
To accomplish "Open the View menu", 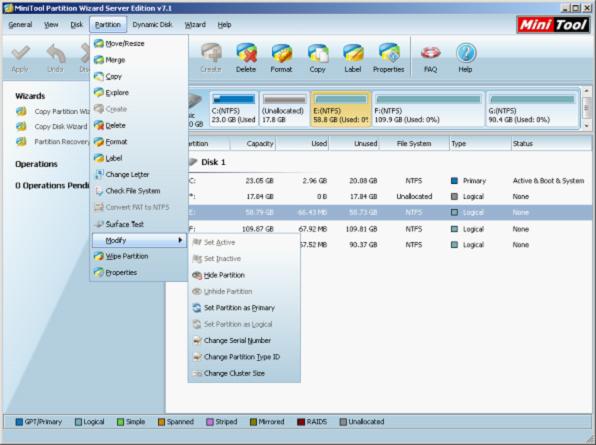I will pyautogui.click(x=51, y=25).
